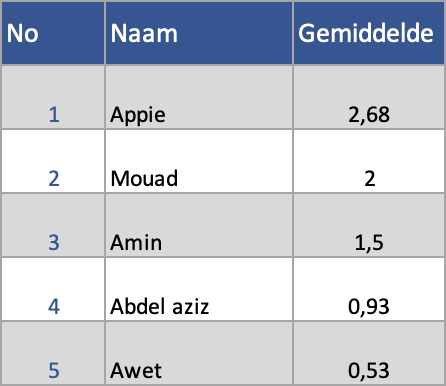
Task: Select the Amin name cell
Action: click(x=199, y=225)
